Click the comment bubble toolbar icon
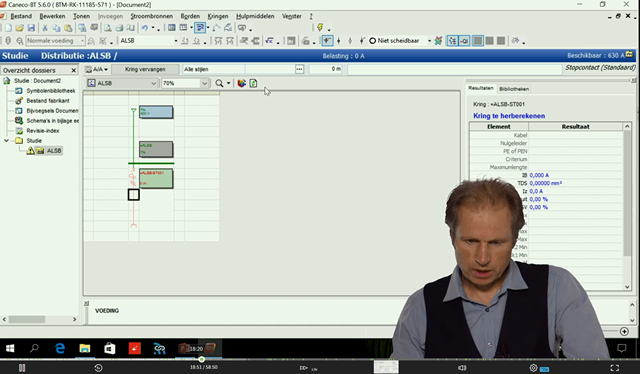 point(242,28)
